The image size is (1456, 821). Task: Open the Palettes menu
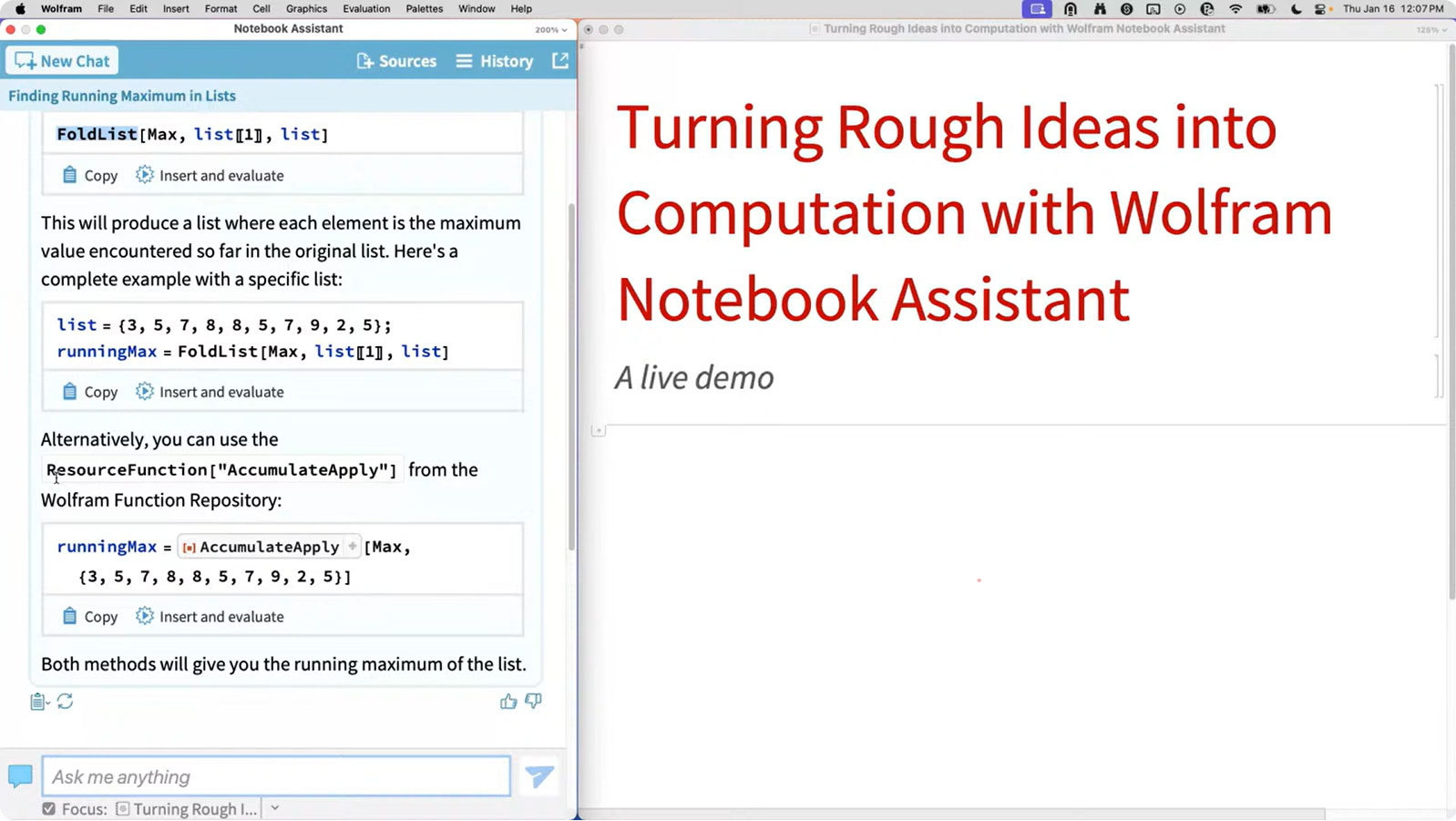tap(424, 9)
